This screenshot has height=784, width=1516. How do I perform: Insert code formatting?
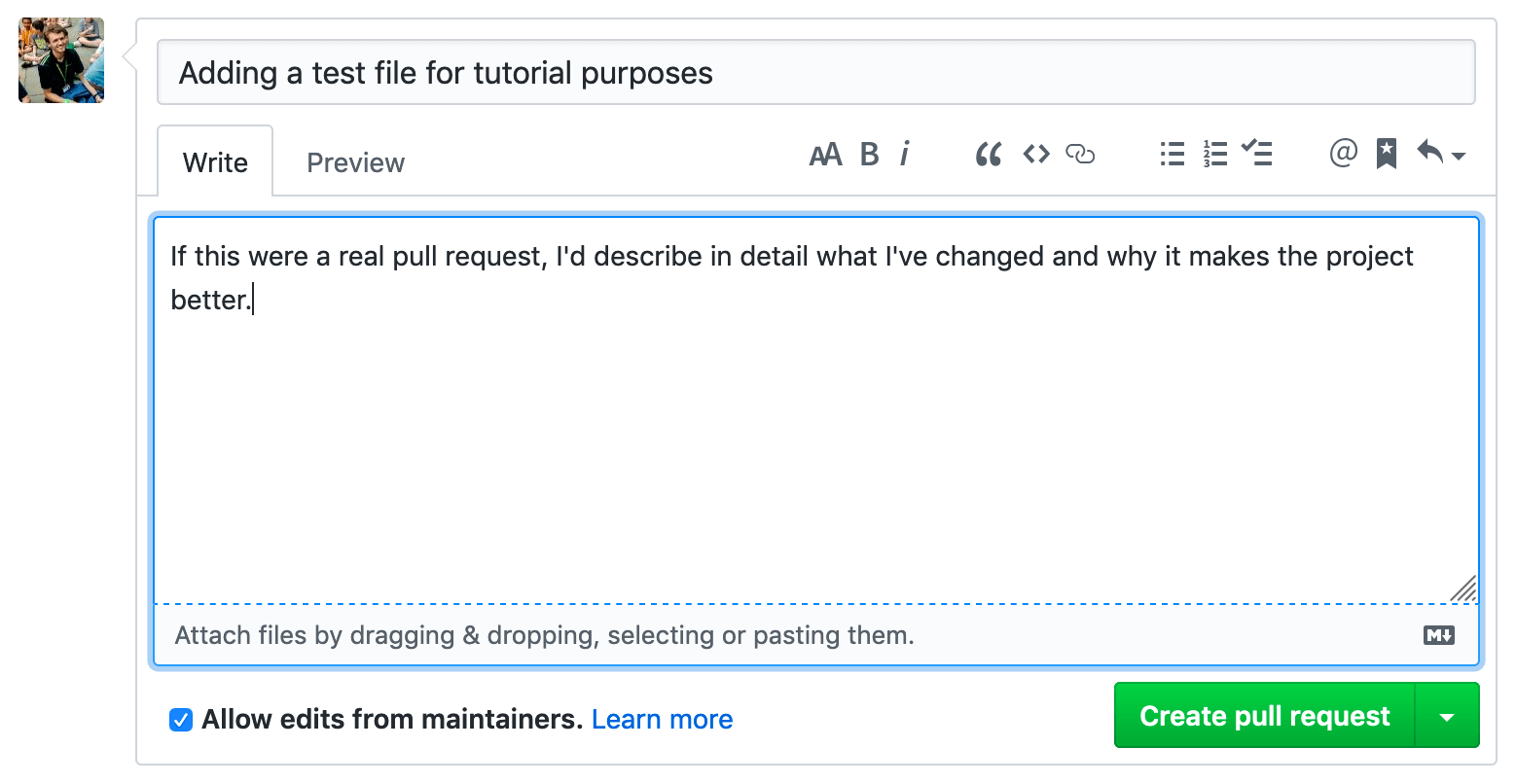(1036, 155)
